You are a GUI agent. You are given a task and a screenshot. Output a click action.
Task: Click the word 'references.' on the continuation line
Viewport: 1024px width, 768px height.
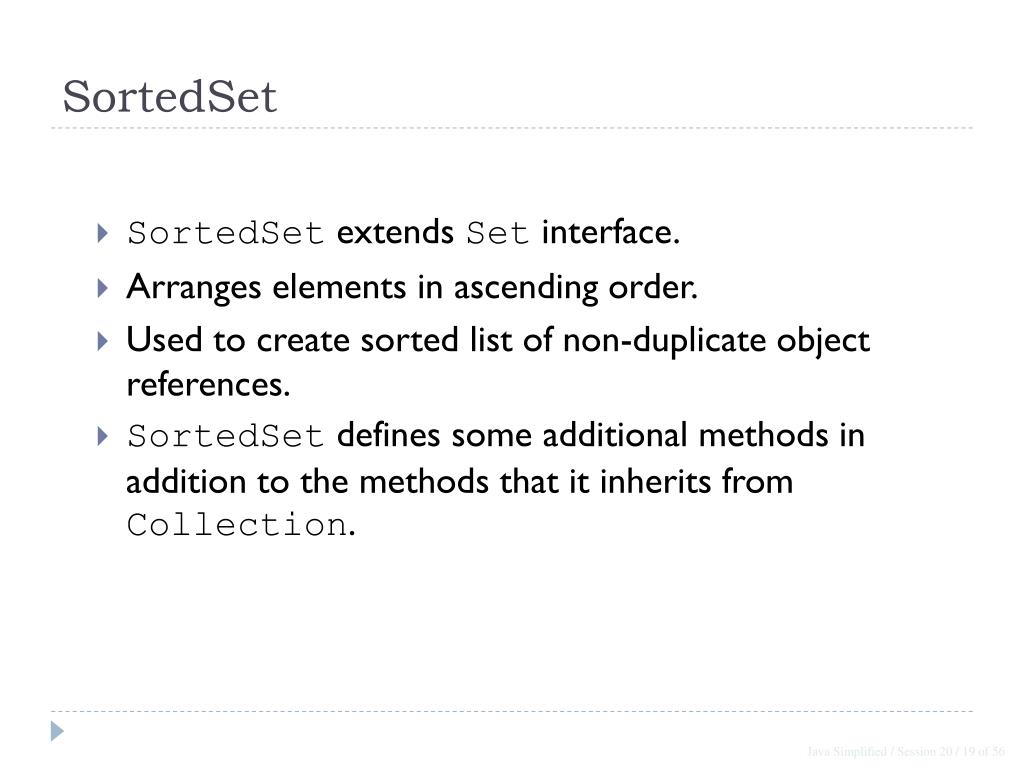coord(208,384)
